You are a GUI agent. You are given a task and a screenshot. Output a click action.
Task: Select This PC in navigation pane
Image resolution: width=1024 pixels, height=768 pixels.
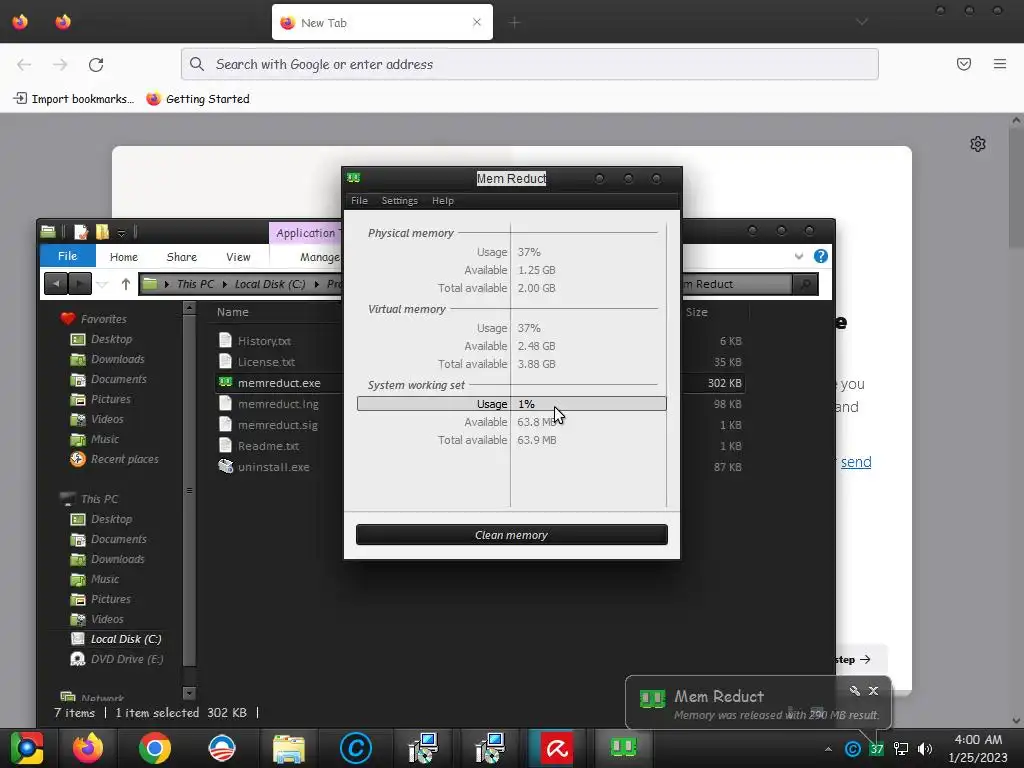pos(99,499)
